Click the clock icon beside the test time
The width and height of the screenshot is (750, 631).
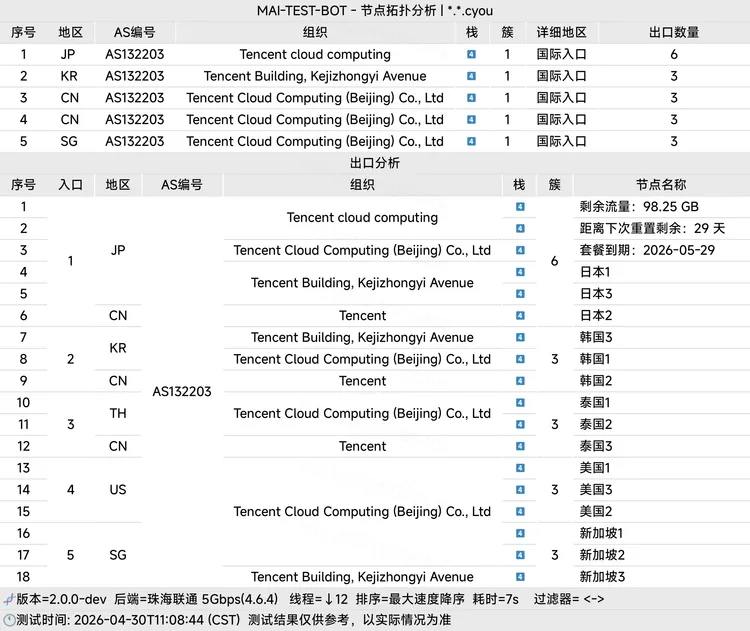9,620
